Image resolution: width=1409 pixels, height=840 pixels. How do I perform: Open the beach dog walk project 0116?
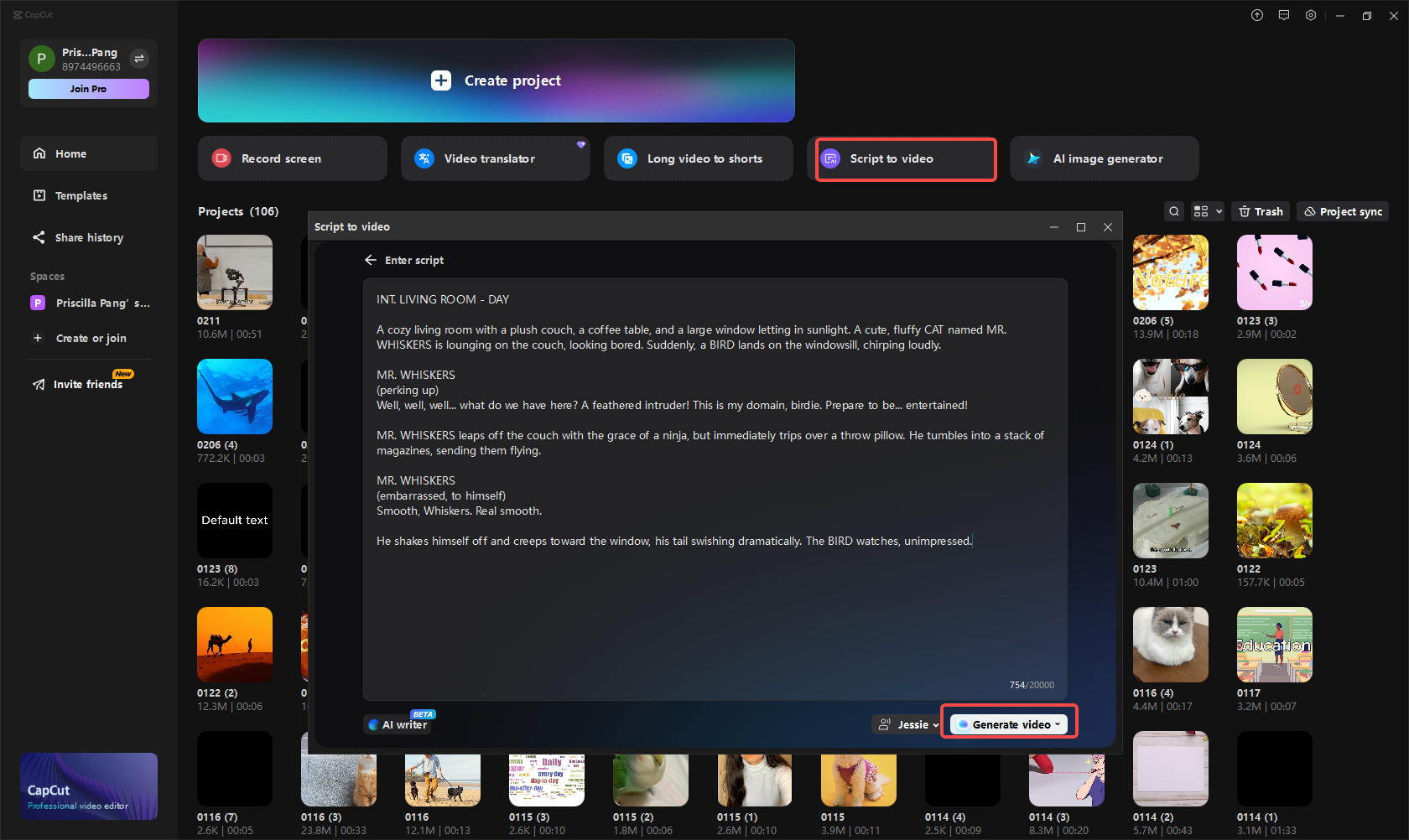[443, 780]
